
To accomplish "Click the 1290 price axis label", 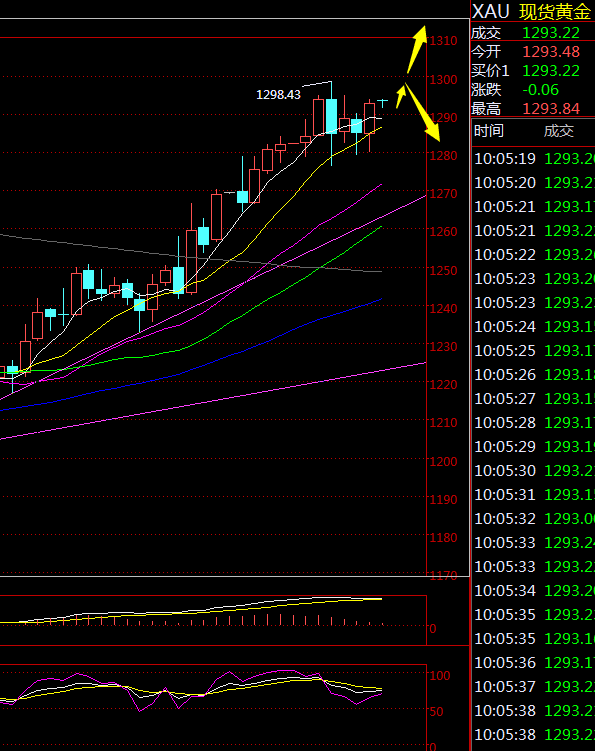I will click(x=443, y=117).
